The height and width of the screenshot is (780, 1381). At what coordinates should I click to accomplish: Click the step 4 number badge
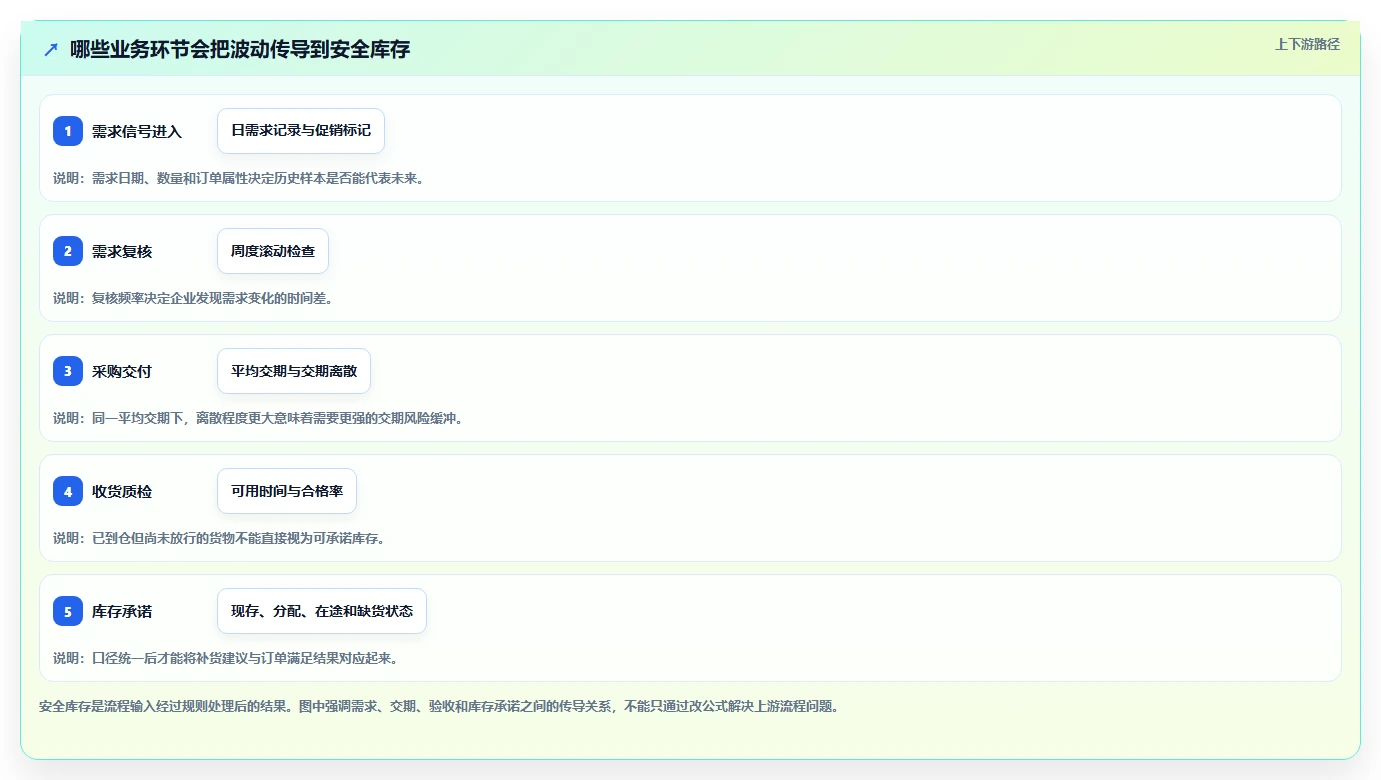68,491
